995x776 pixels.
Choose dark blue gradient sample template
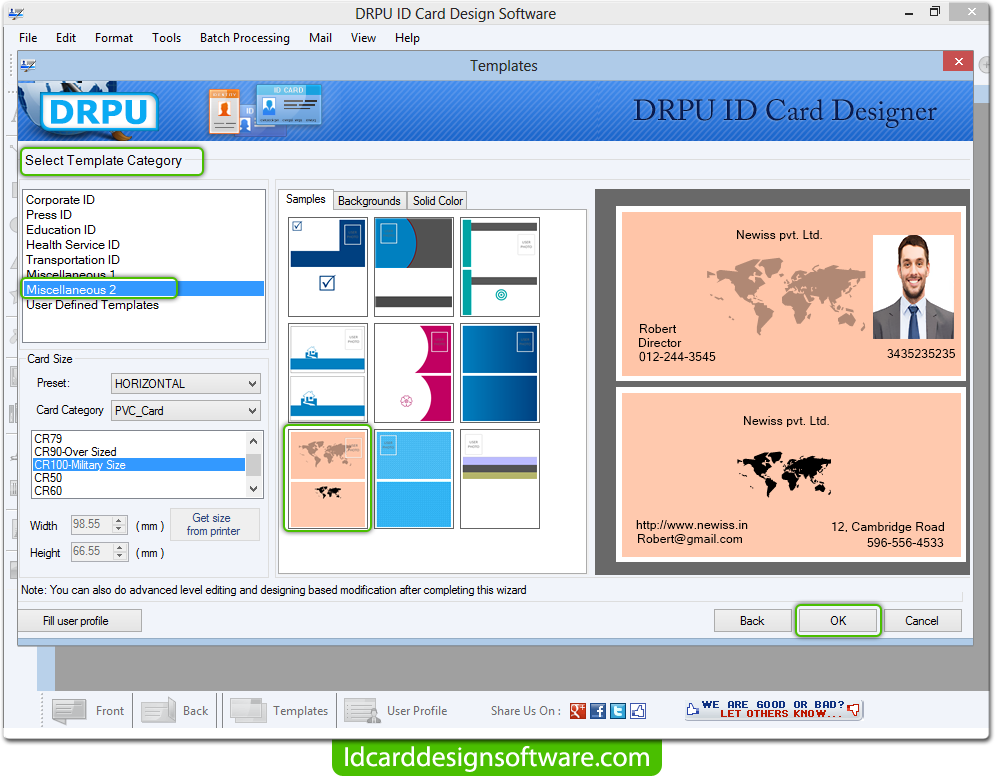click(500, 372)
